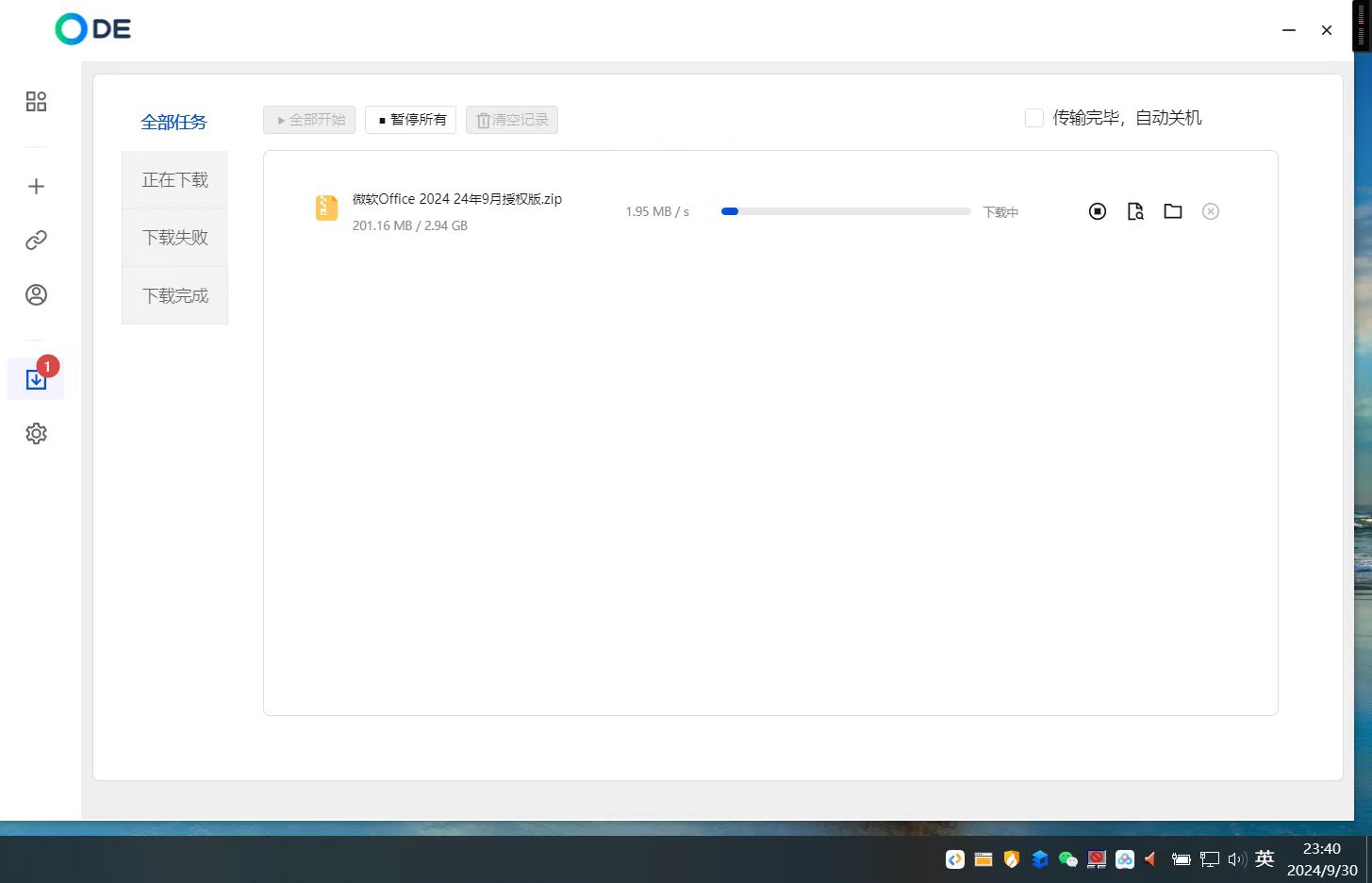Stop the Office zip download

coord(1097,211)
